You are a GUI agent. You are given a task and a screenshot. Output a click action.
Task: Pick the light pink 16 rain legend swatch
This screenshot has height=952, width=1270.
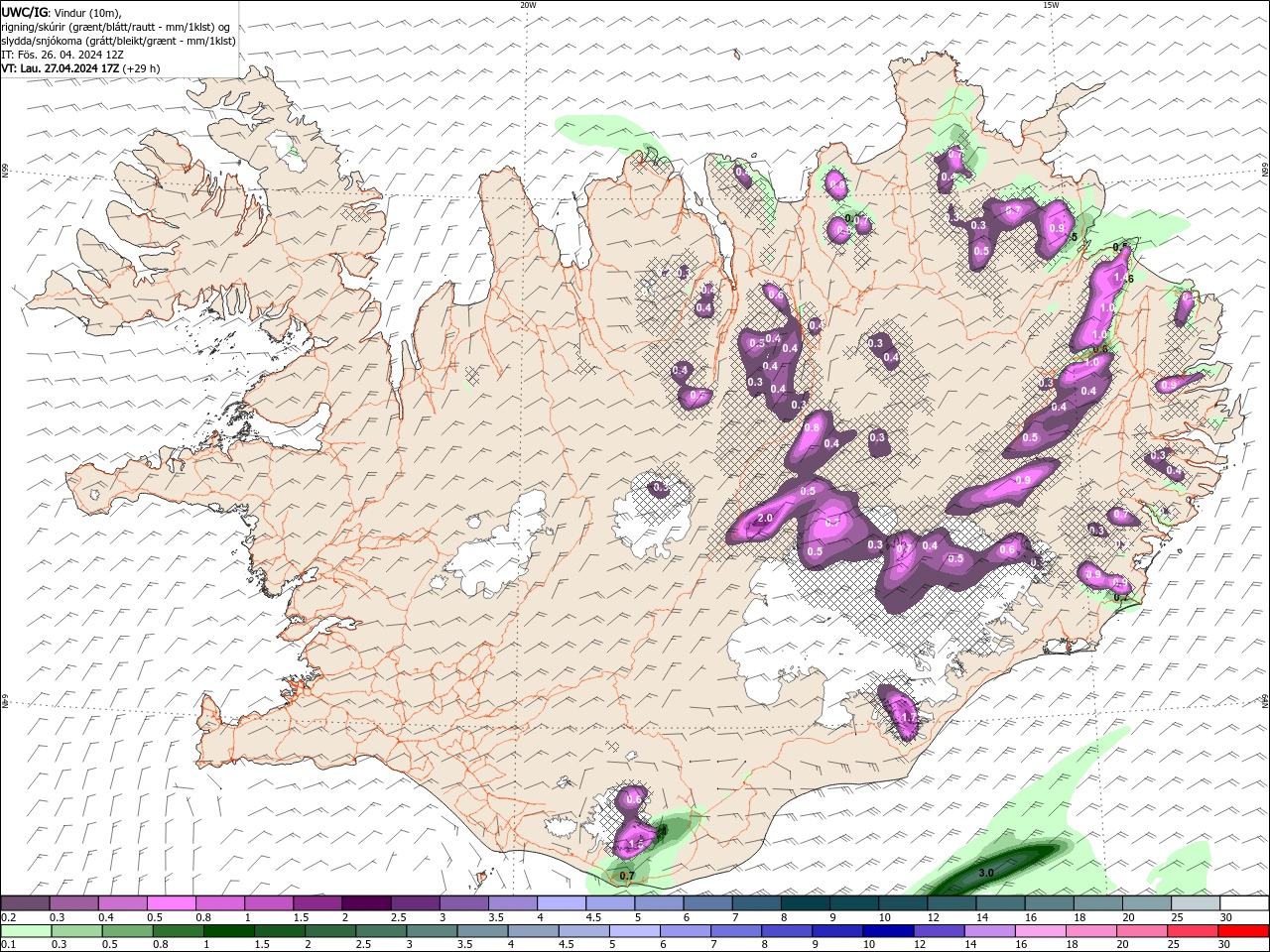coord(1040,931)
